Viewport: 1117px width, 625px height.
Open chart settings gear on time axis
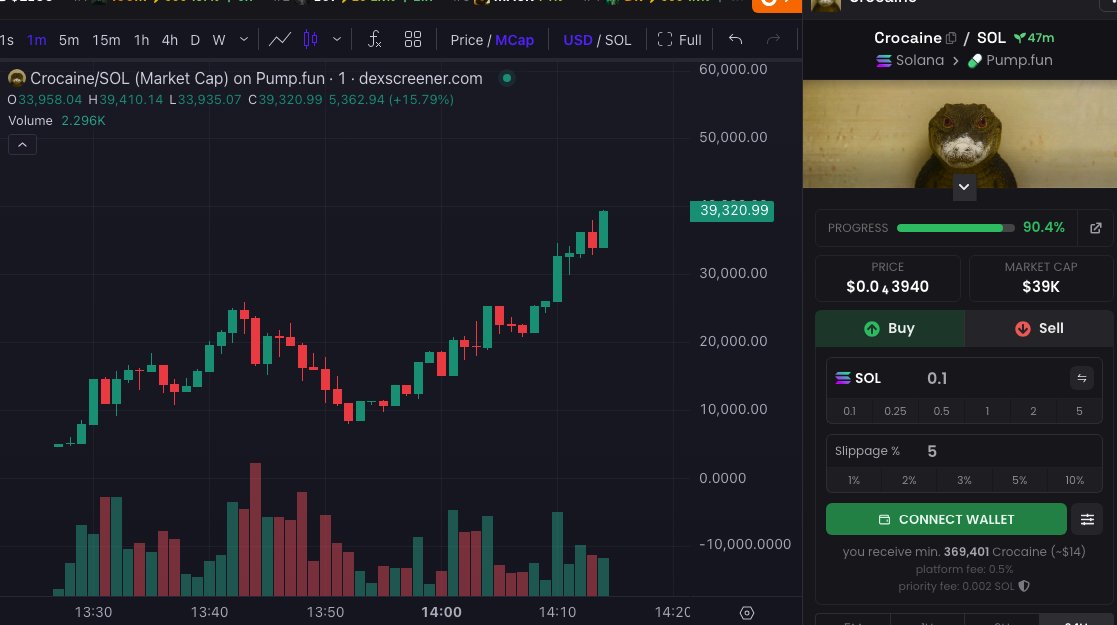pos(747,613)
